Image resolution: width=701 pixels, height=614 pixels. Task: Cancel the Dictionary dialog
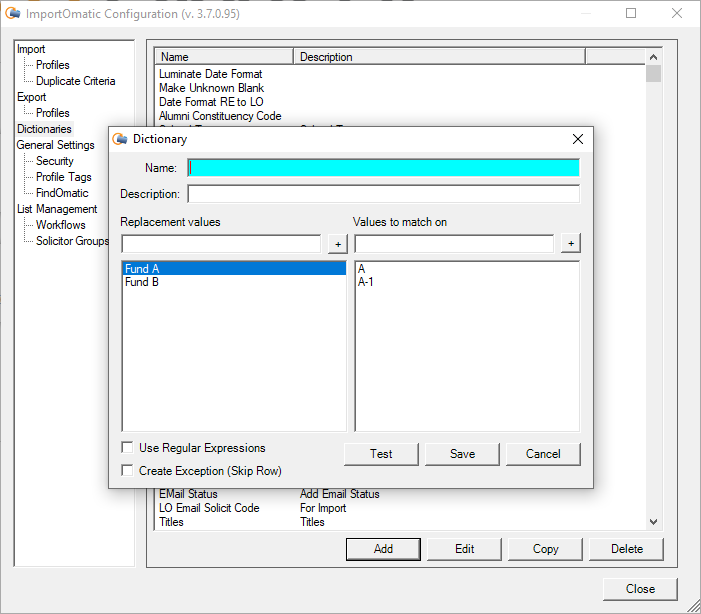click(x=543, y=454)
